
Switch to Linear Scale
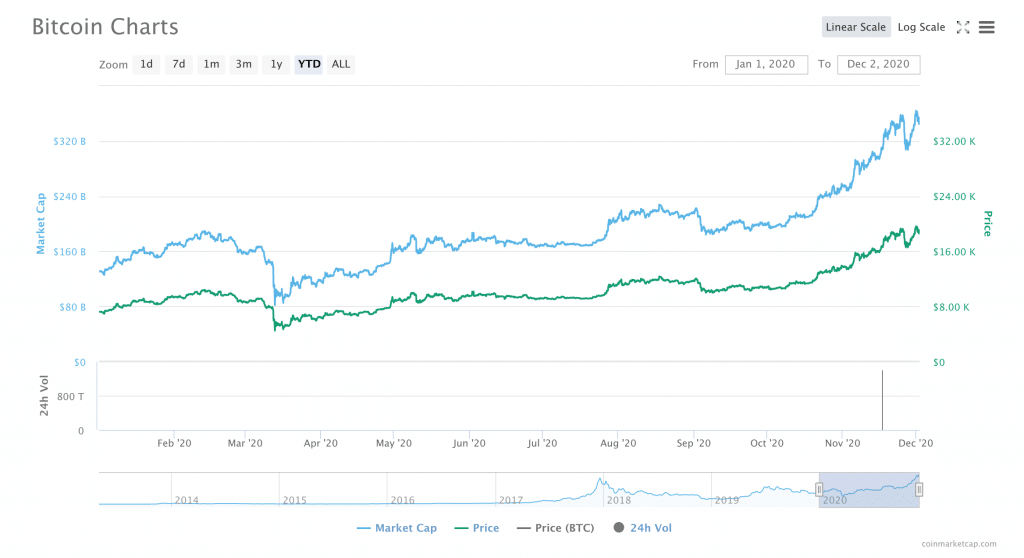pos(856,27)
